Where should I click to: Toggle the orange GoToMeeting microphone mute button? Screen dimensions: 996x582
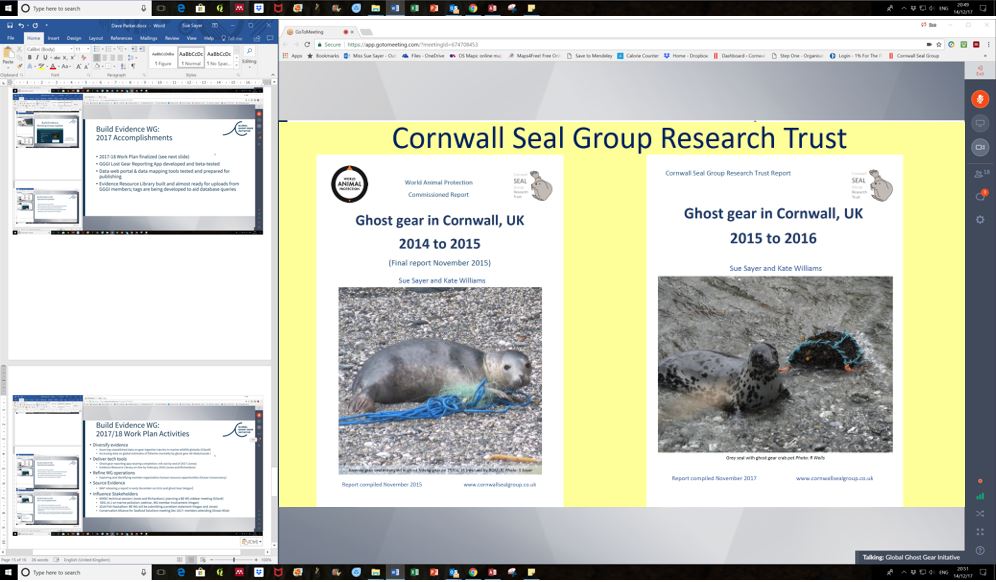[980, 99]
